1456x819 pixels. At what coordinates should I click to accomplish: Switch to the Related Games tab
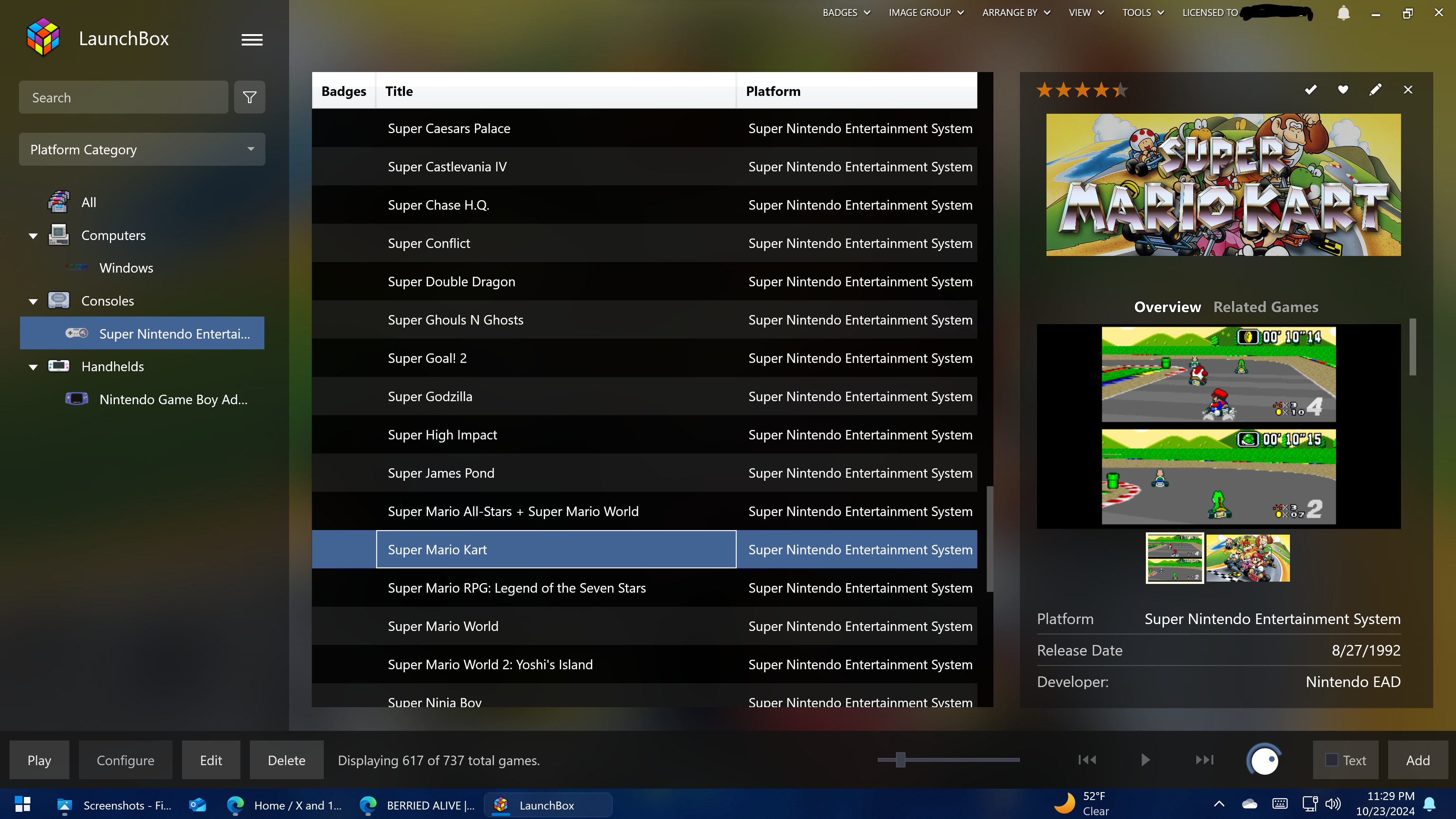[x=1266, y=307]
